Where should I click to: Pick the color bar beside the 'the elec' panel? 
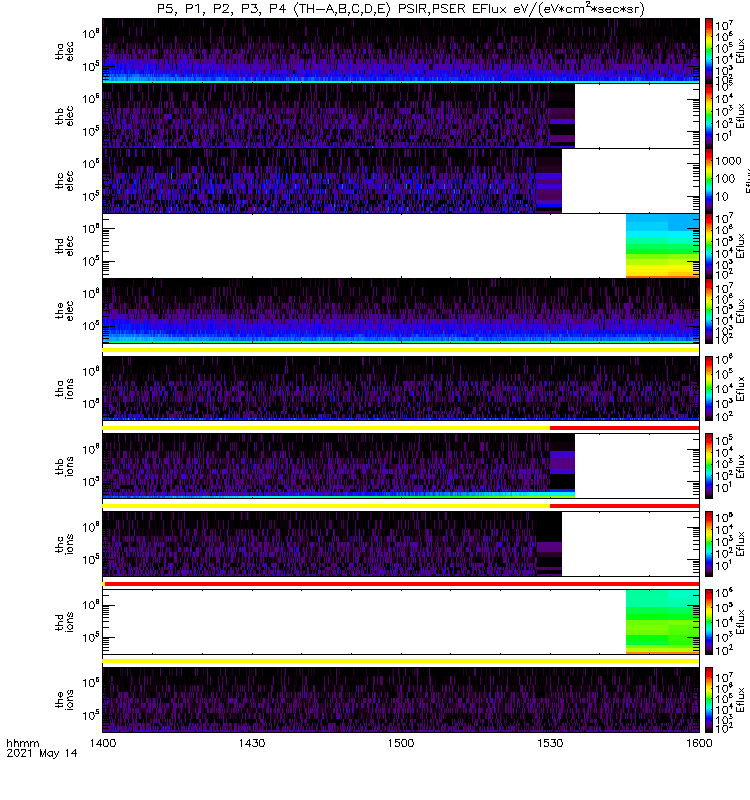pos(709,310)
